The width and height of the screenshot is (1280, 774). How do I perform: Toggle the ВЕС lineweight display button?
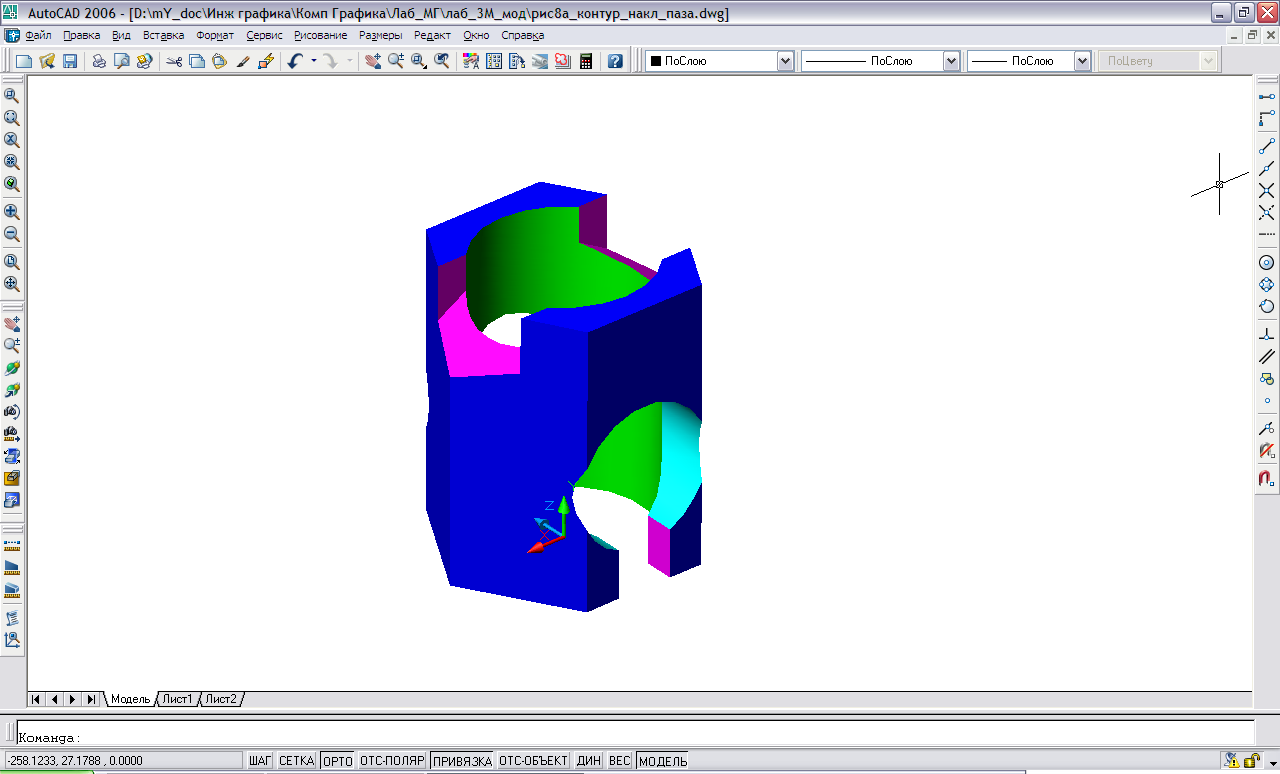[620, 761]
